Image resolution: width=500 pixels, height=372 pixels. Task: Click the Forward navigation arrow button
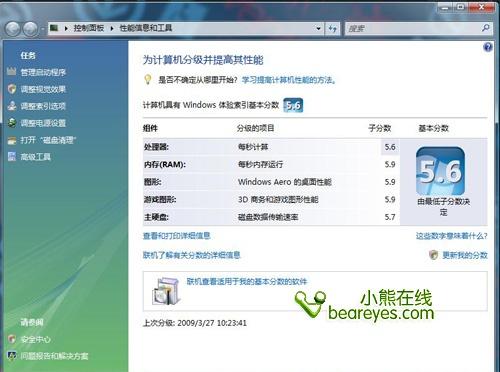[30, 29]
